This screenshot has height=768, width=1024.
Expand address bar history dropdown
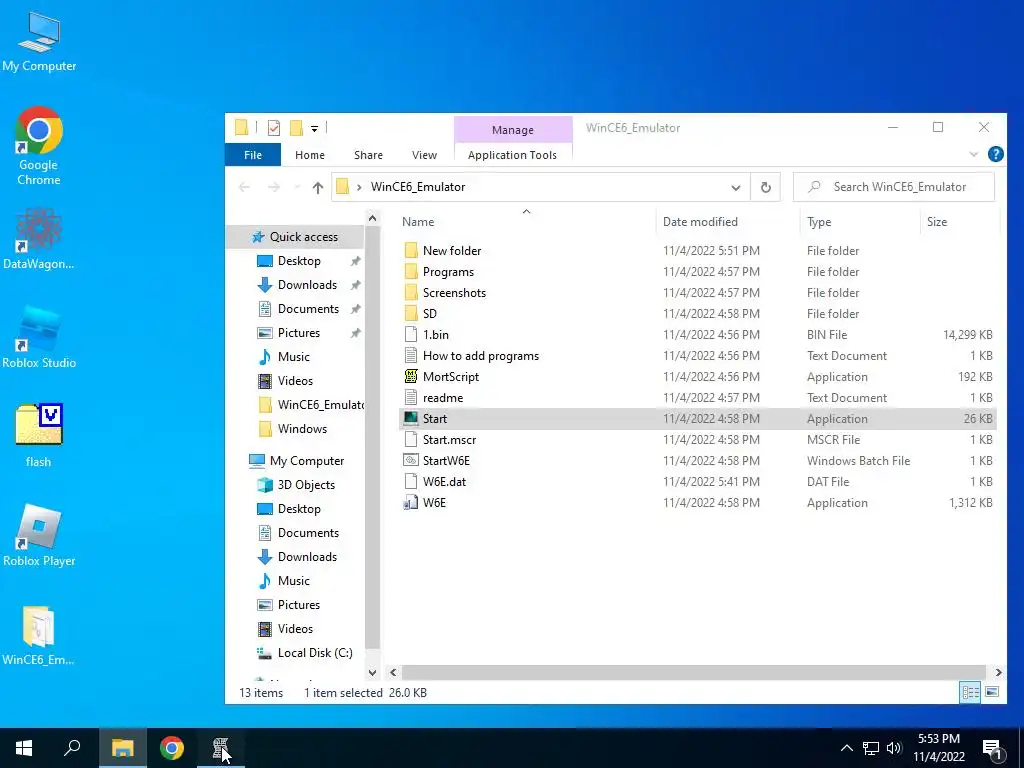tap(735, 187)
